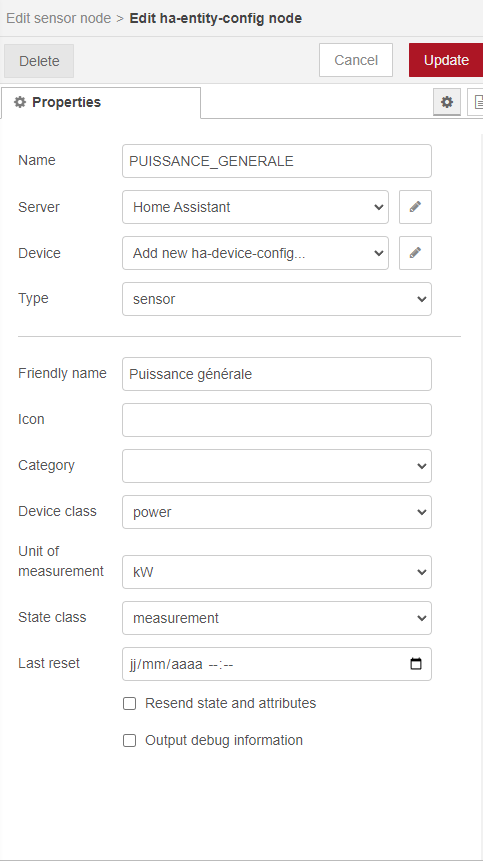Delete this ha-entity-config node
The image size is (483, 861).
(x=39, y=61)
